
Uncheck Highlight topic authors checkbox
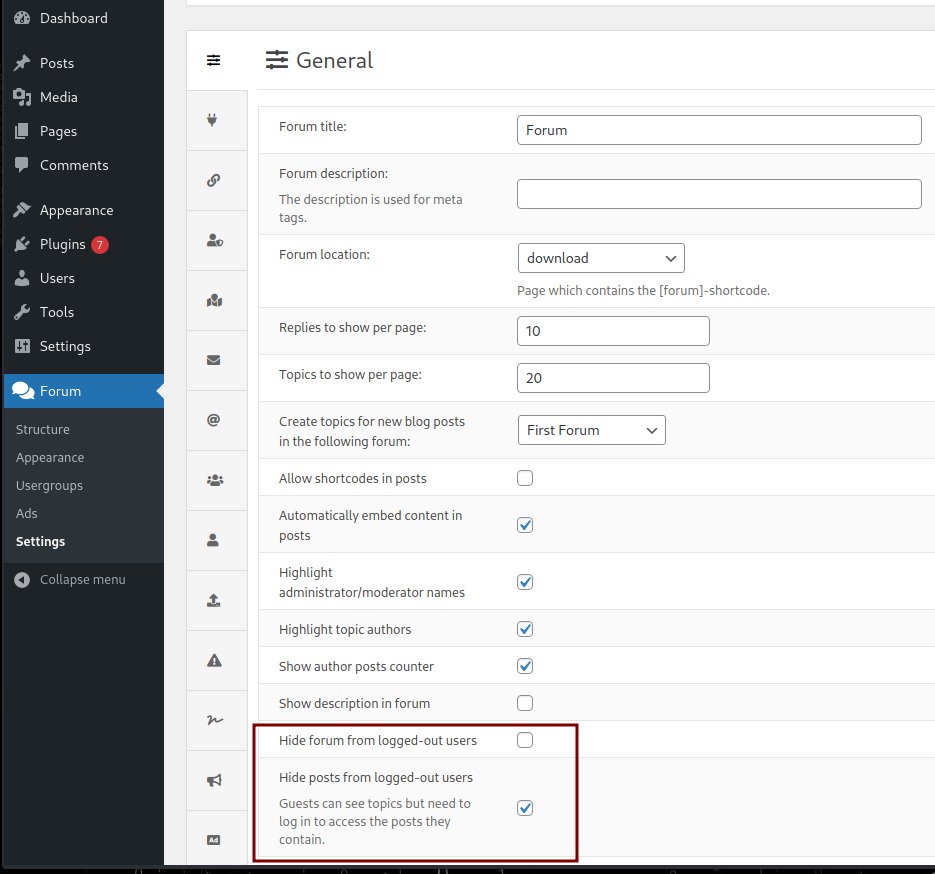[x=525, y=629]
